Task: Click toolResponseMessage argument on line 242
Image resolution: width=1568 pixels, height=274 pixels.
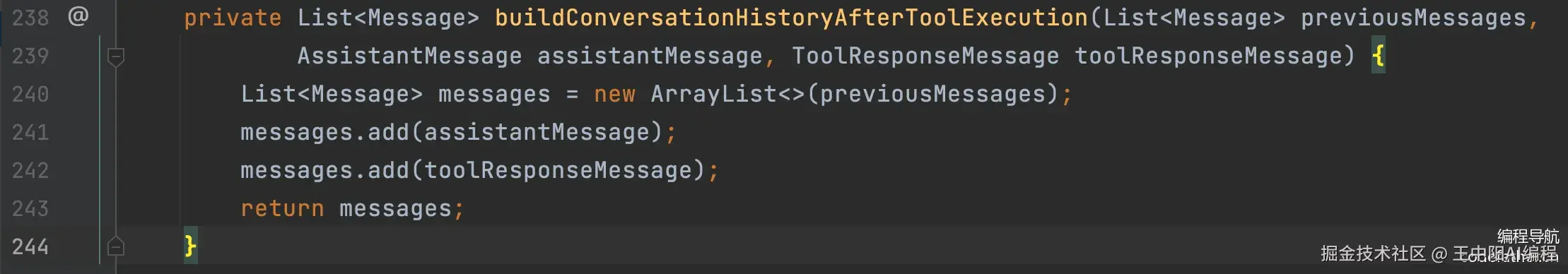Action: click(558, 170)
